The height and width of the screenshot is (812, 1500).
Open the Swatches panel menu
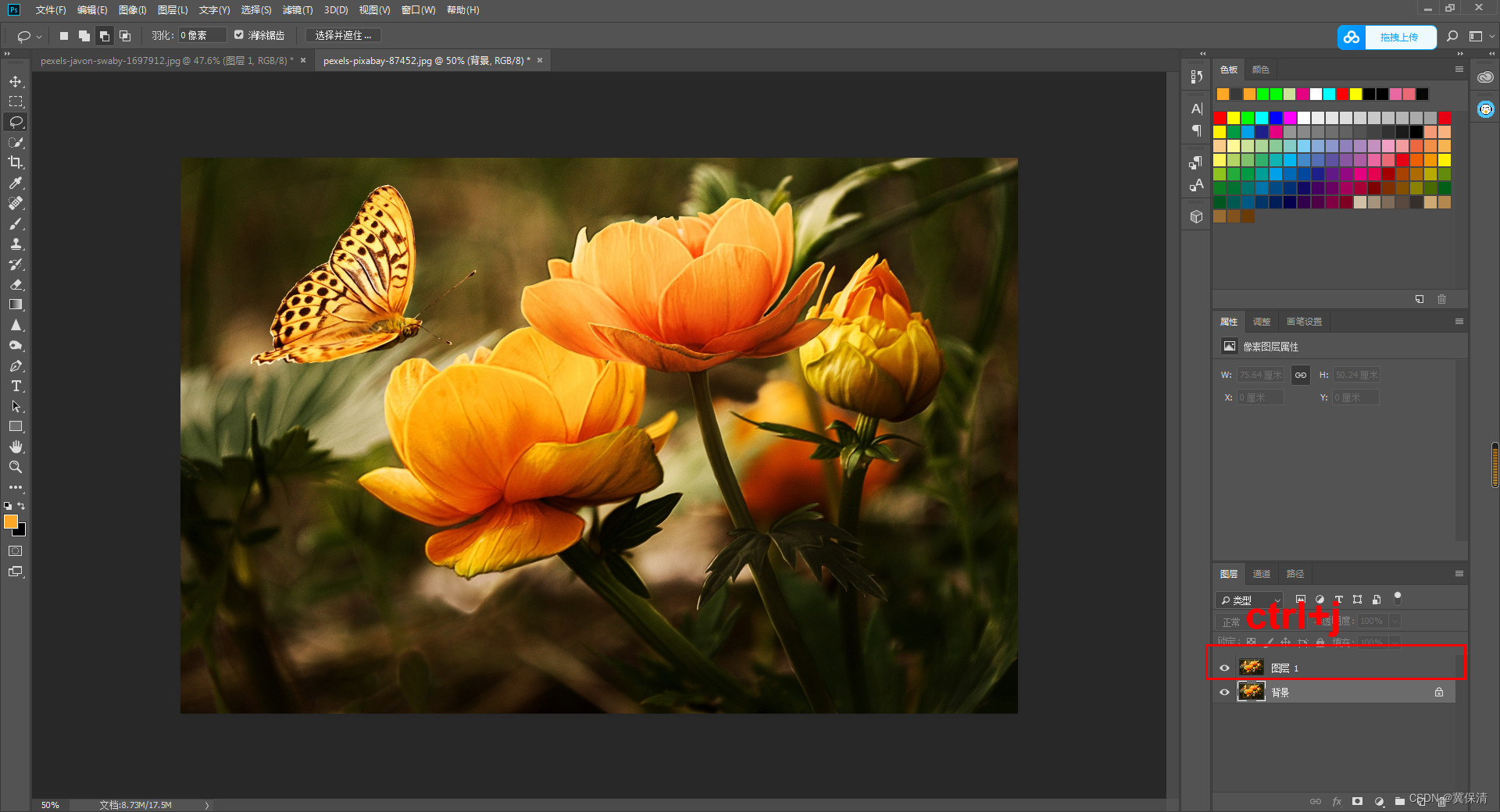(x=1459, y=69)
